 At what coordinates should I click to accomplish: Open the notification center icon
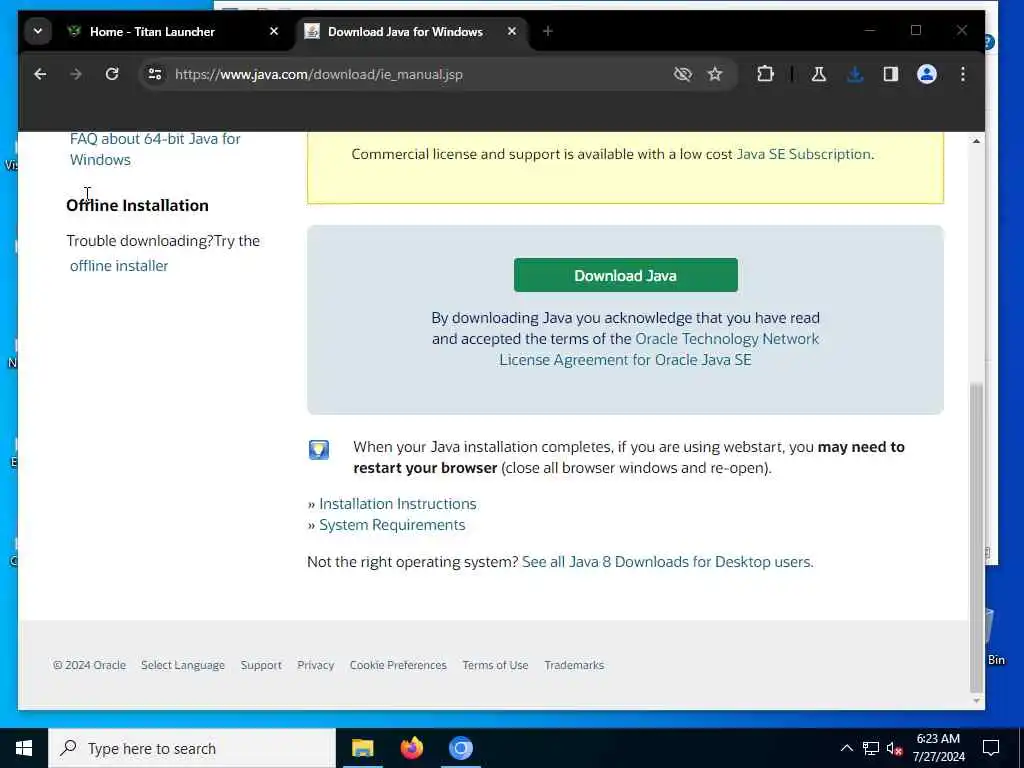[x=991, y=748]
